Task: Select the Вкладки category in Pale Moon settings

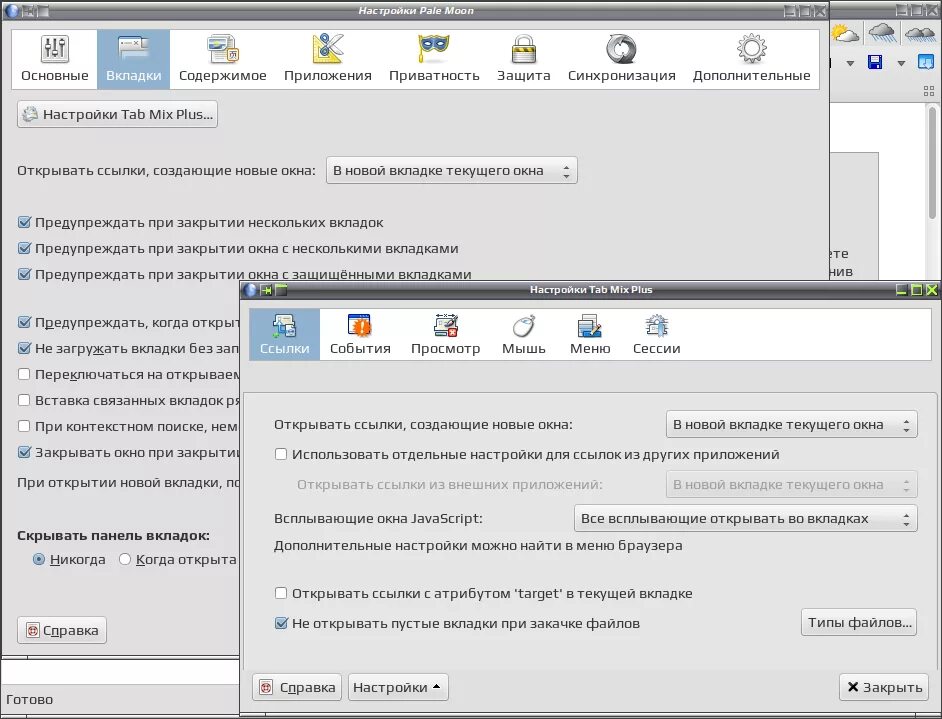Action: pos(133,59)
